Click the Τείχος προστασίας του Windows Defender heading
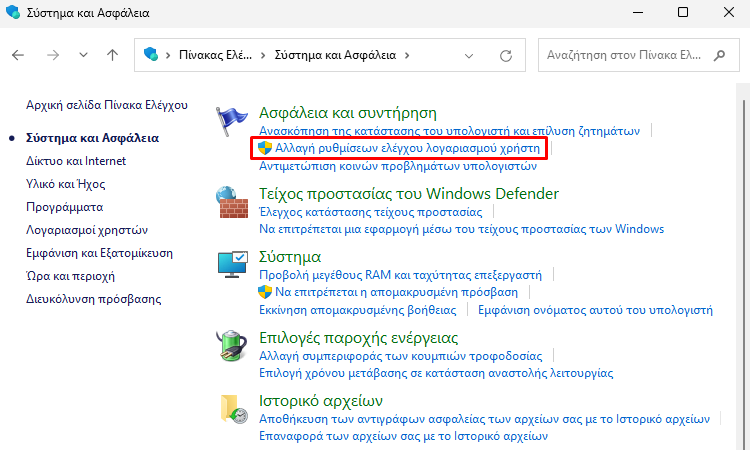The image size is (750, 450). 408,194
